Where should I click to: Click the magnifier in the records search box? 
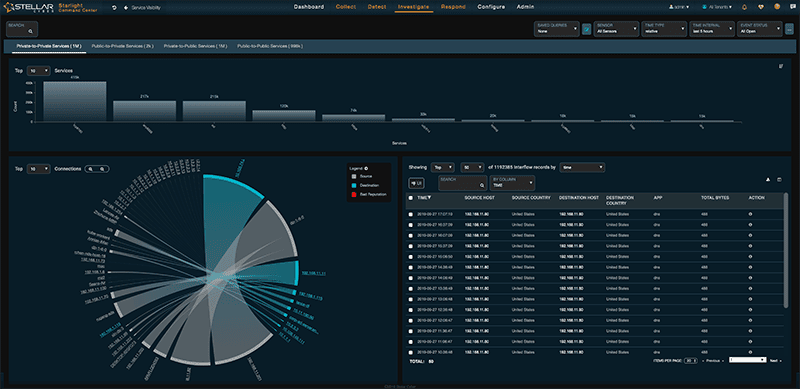481,185
